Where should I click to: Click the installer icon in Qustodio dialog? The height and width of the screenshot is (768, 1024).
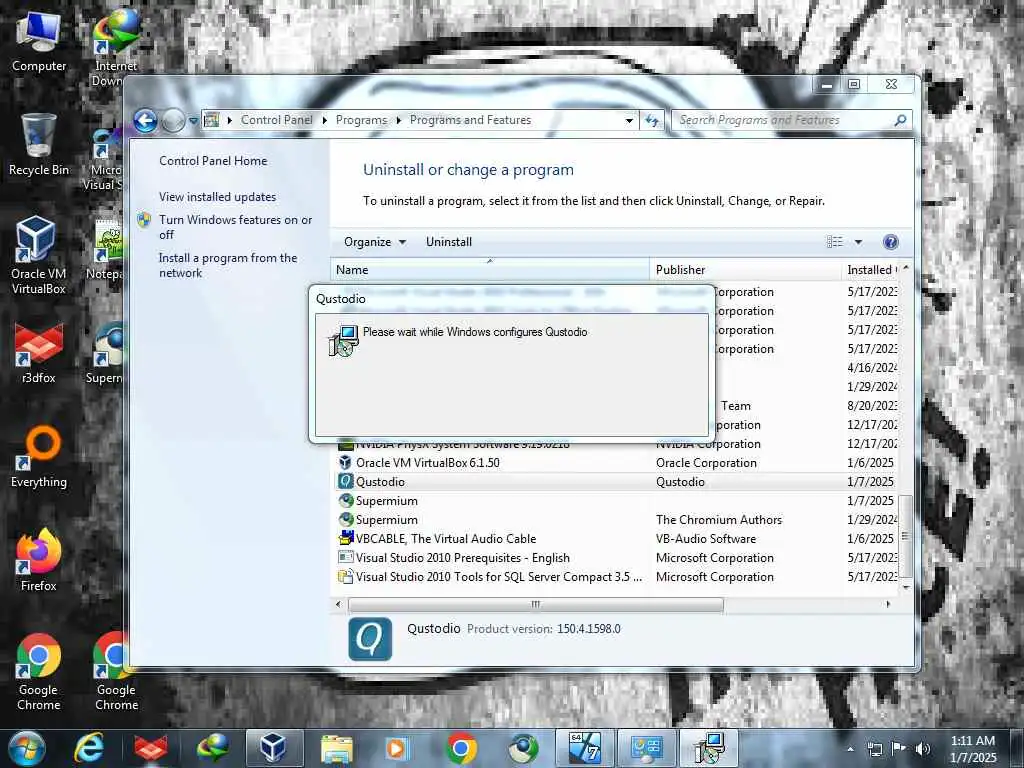[343, 341]
